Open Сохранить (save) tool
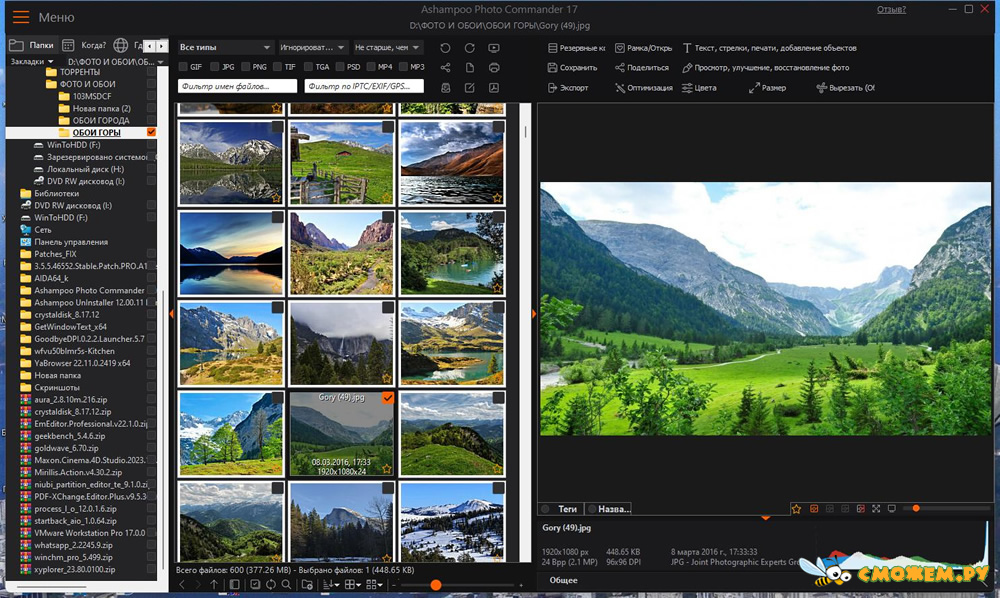1000x598 pixels. [572, 68]
